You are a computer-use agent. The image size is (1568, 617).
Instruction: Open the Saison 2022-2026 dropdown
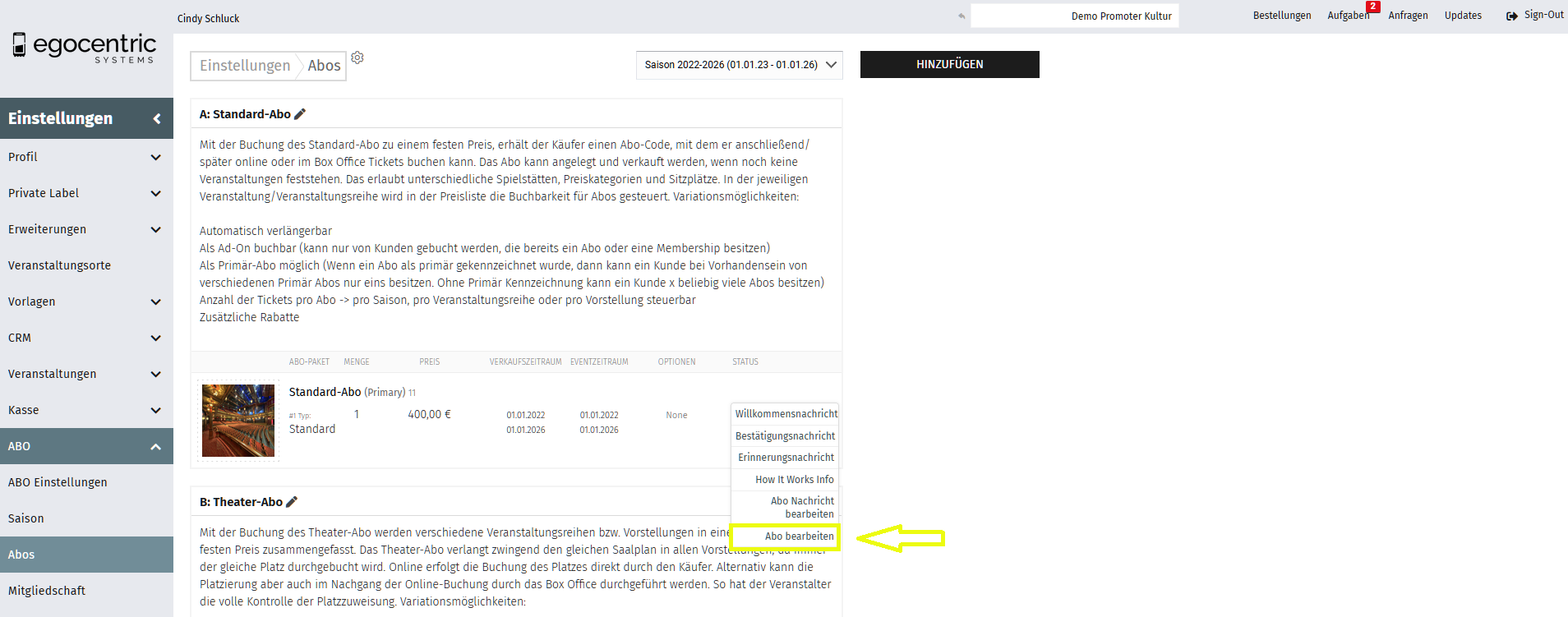pos(740,65)
